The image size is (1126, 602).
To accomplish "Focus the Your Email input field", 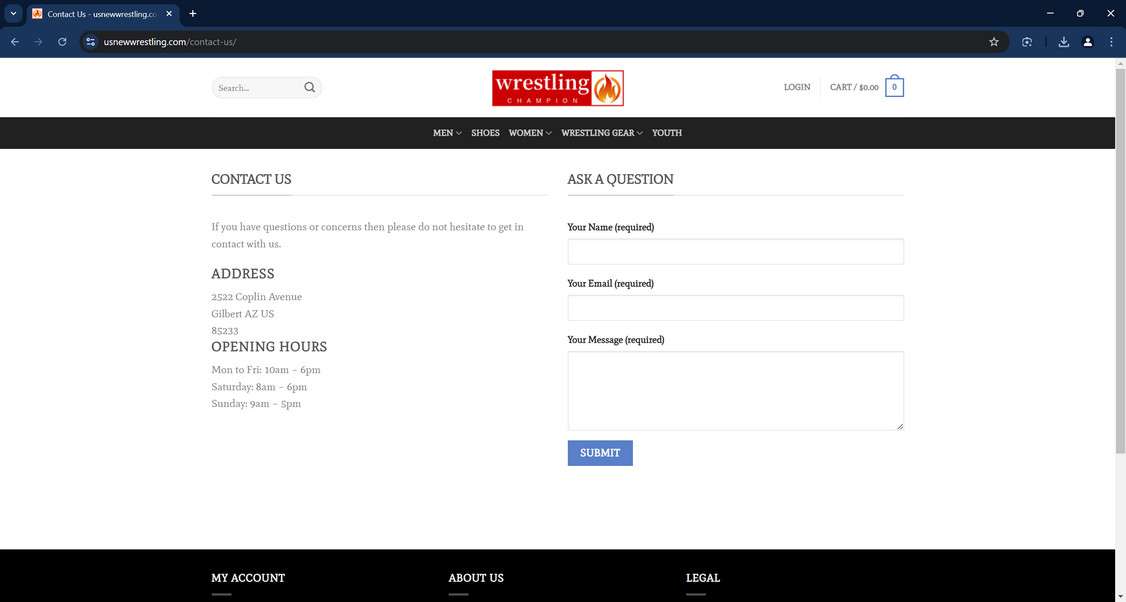I will pyautogui.click(x=735, y=307).
